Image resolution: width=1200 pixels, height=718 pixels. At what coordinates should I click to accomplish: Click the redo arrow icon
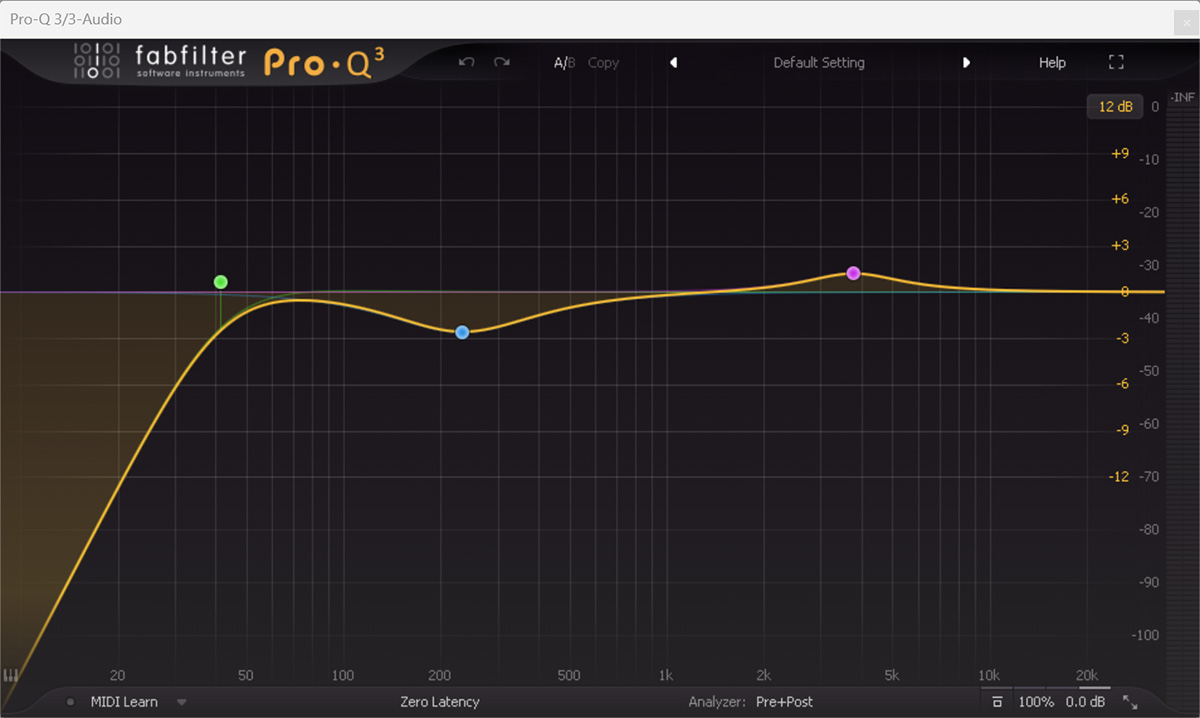(x=502, y=62)
